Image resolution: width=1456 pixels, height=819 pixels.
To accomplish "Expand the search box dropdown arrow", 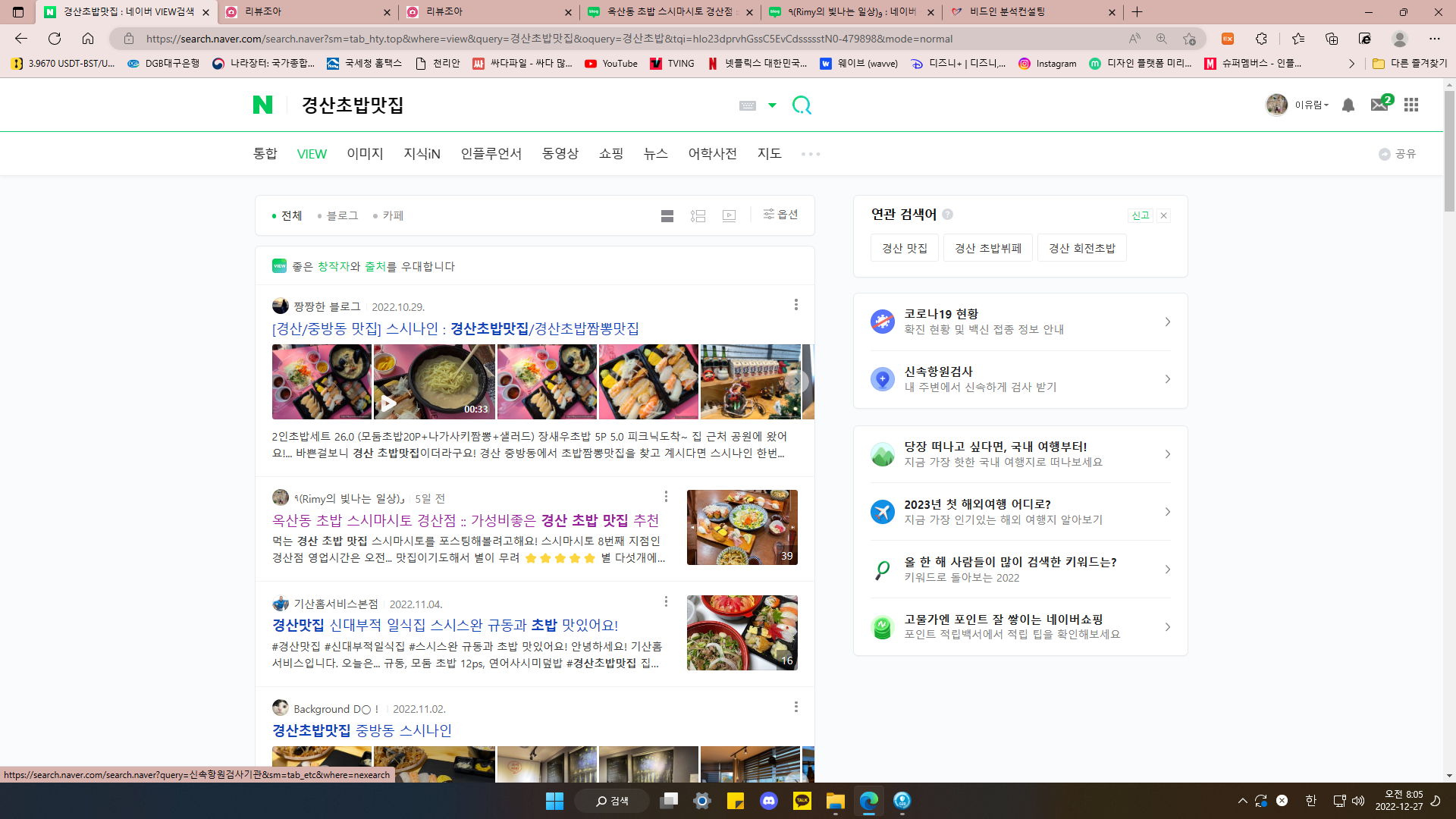I will (772, 105).
